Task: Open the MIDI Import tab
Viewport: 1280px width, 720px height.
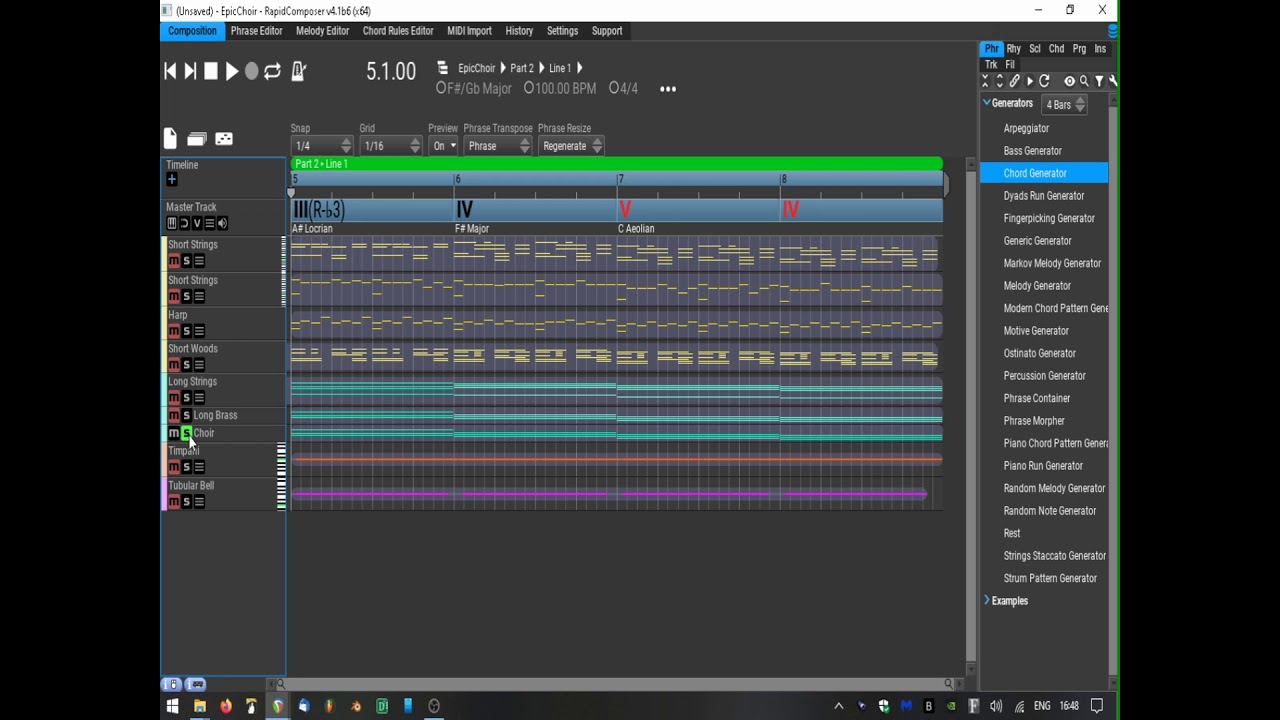Action: click(469, 31)
